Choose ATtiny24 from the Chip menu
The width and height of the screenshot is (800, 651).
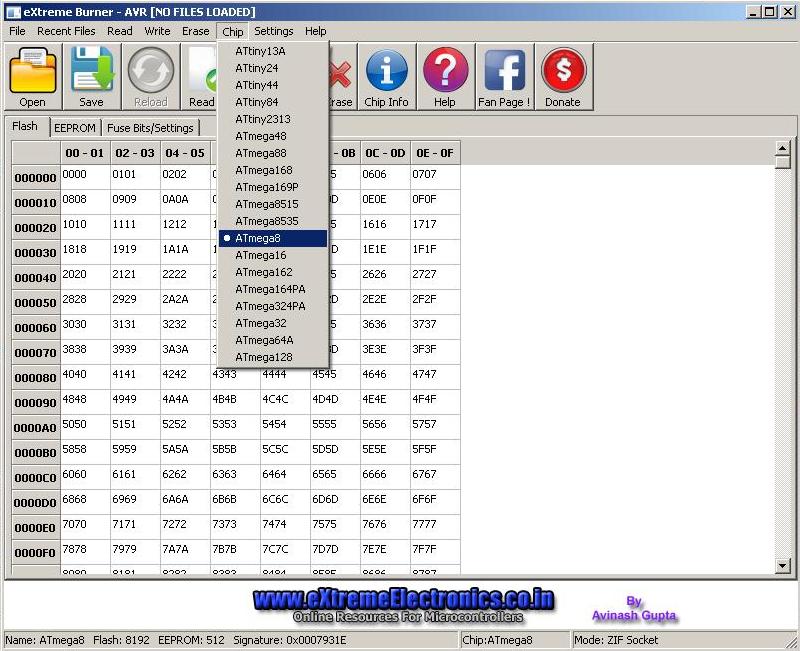(273, 68)
